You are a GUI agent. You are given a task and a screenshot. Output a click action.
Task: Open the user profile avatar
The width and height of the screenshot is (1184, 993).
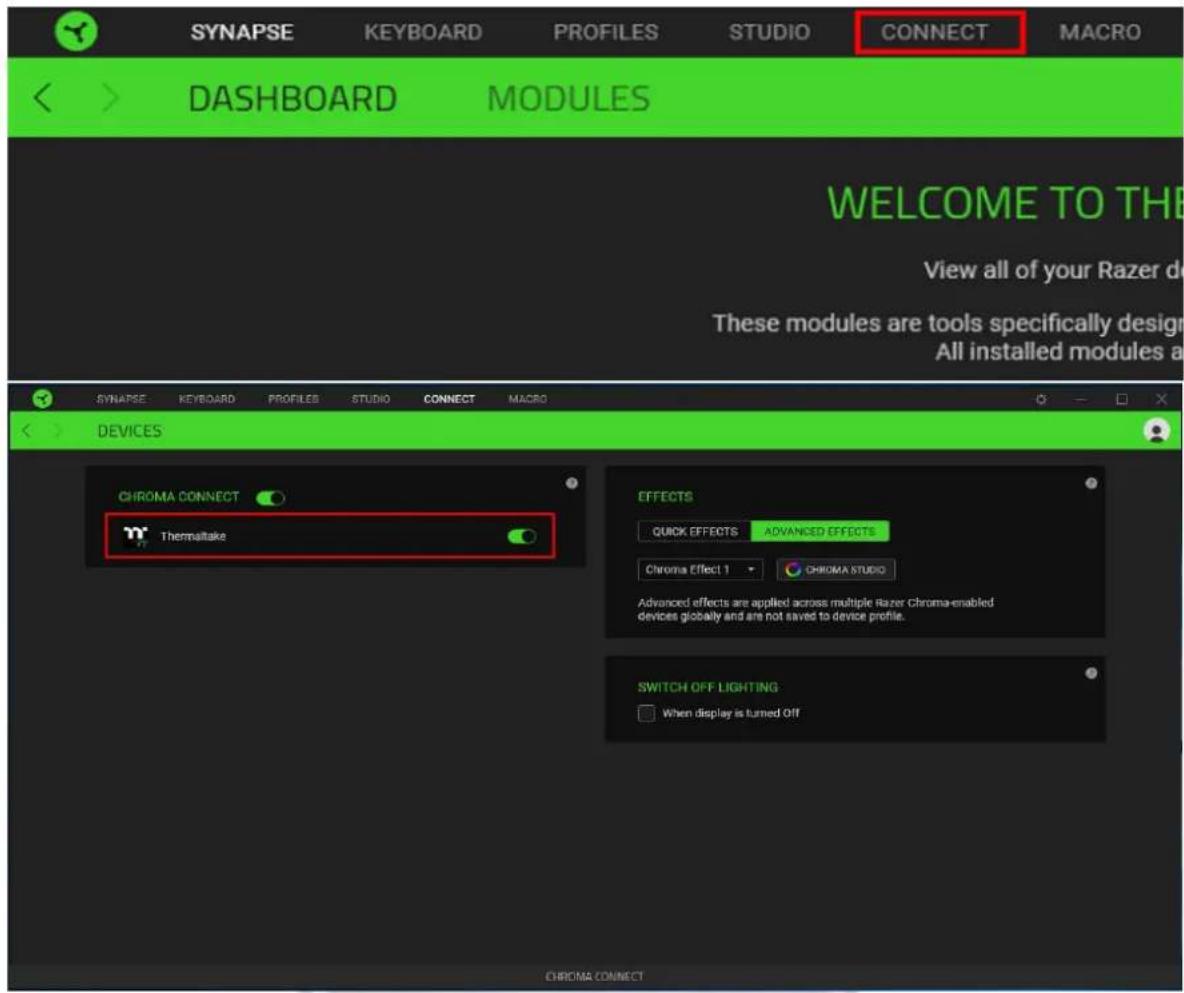point(1156,430)
